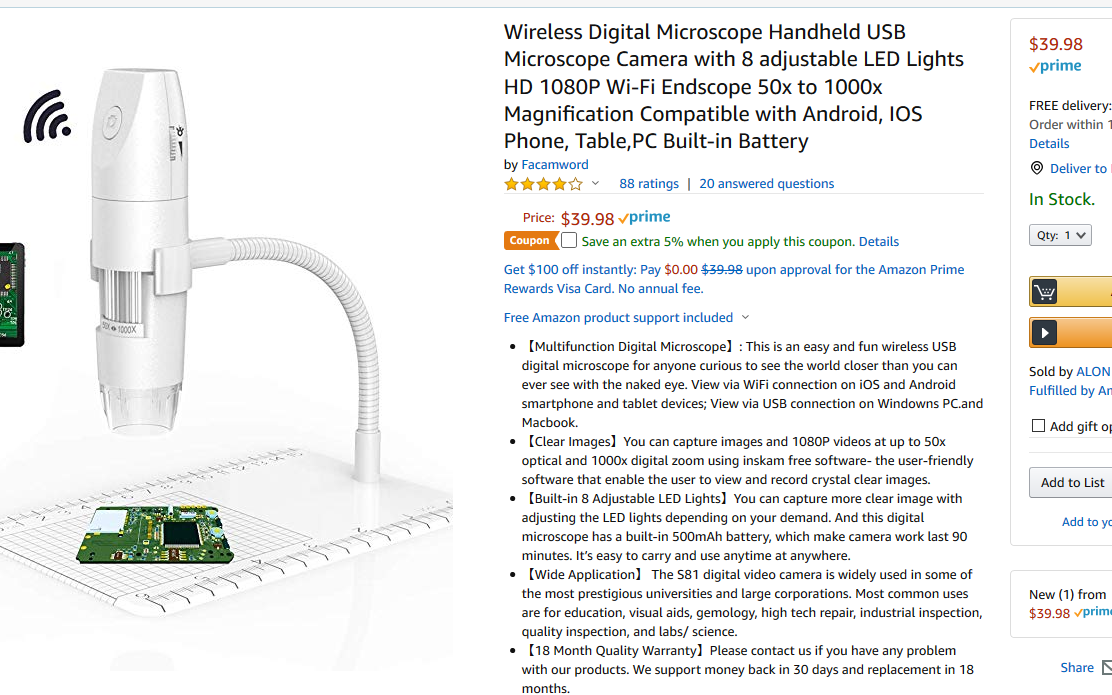Check the Add gift options box

[1038, 426]
